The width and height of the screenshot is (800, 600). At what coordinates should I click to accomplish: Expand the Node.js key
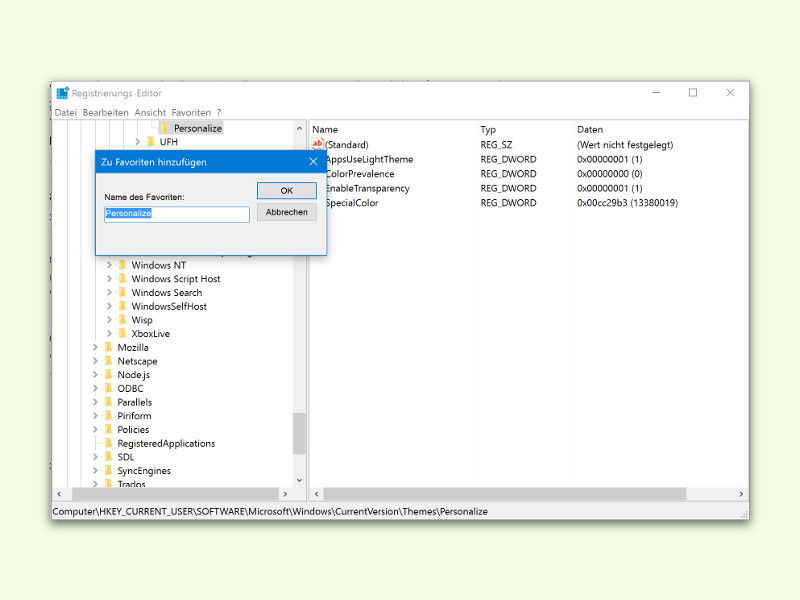tap(95, 374)
